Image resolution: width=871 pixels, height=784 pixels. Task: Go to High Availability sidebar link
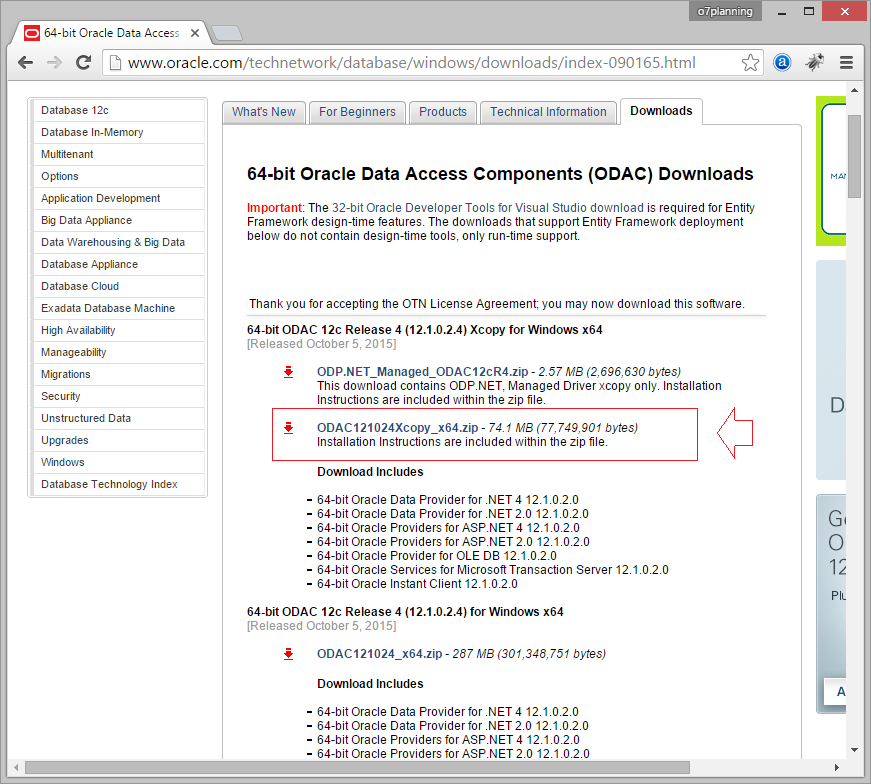coord(118,331)
